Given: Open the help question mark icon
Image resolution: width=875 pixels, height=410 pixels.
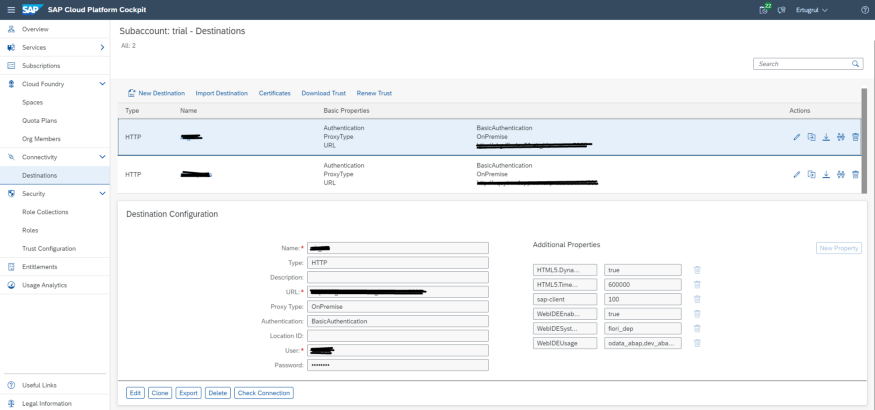Looking at the screenshot, I should 864,10.
